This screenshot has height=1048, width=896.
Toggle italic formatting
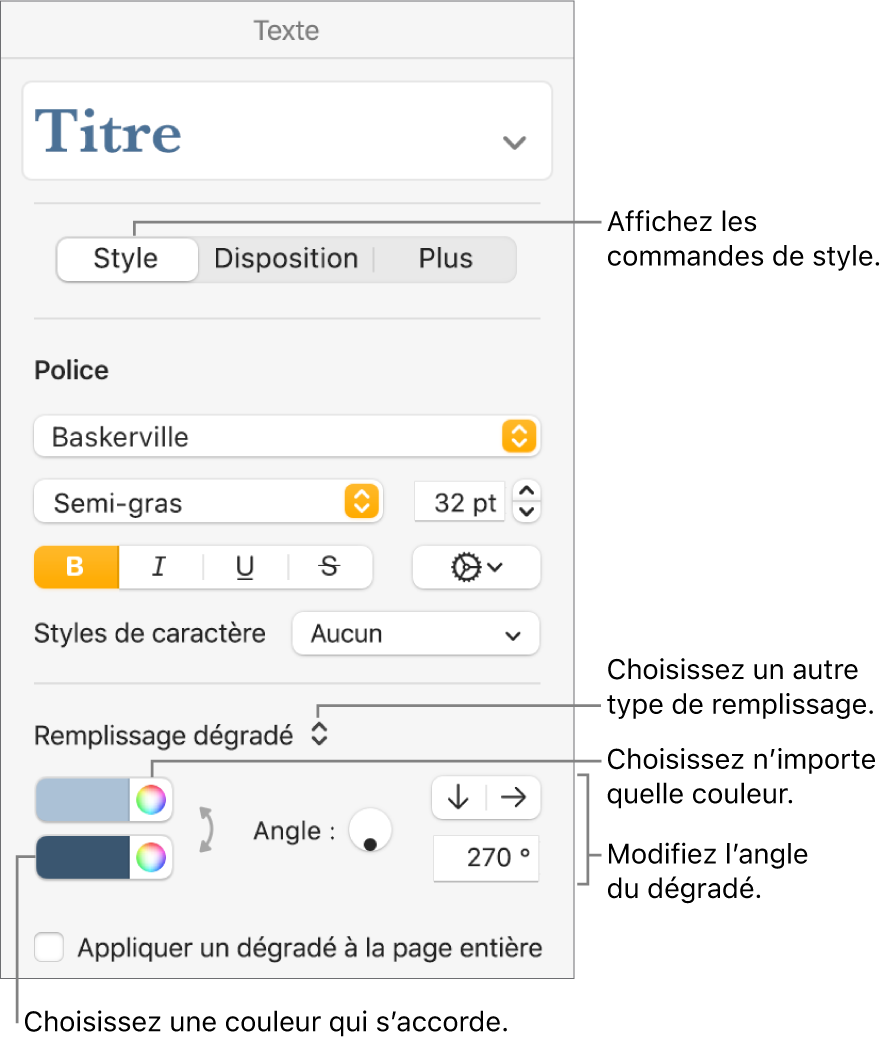(x=159, y=567)
